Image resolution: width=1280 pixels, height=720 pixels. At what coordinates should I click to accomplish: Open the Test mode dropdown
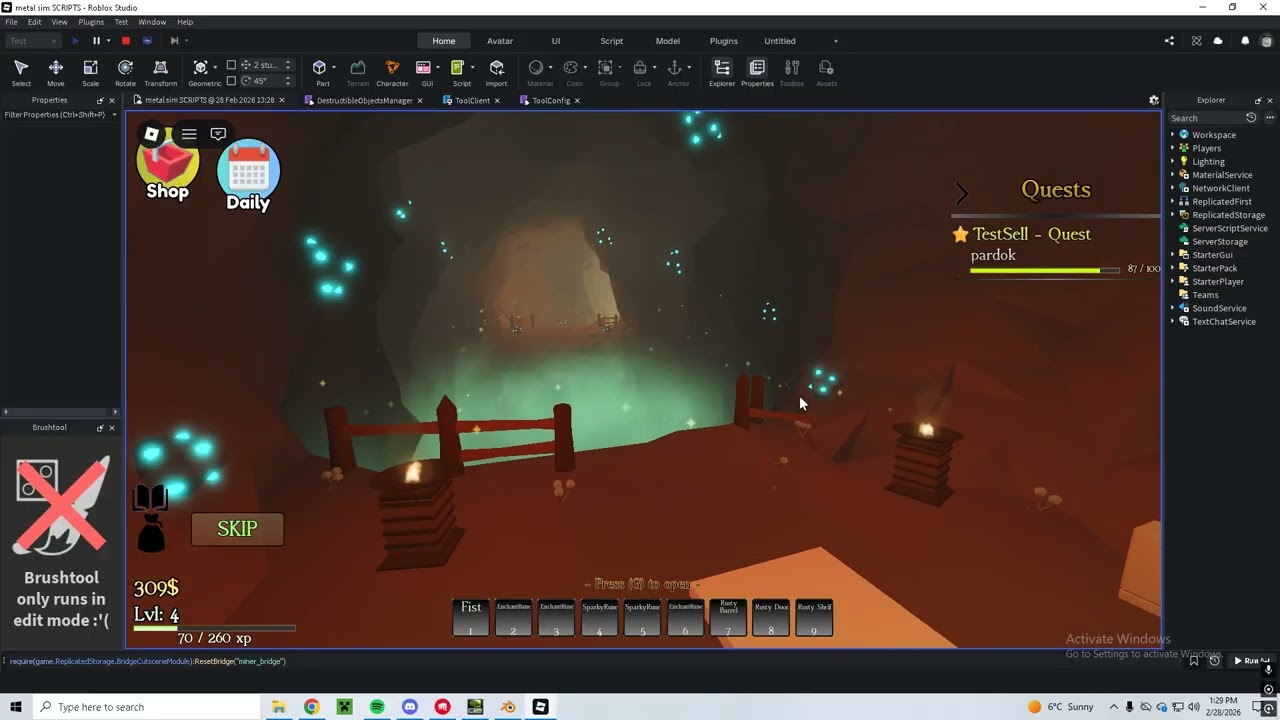(34, 41)
